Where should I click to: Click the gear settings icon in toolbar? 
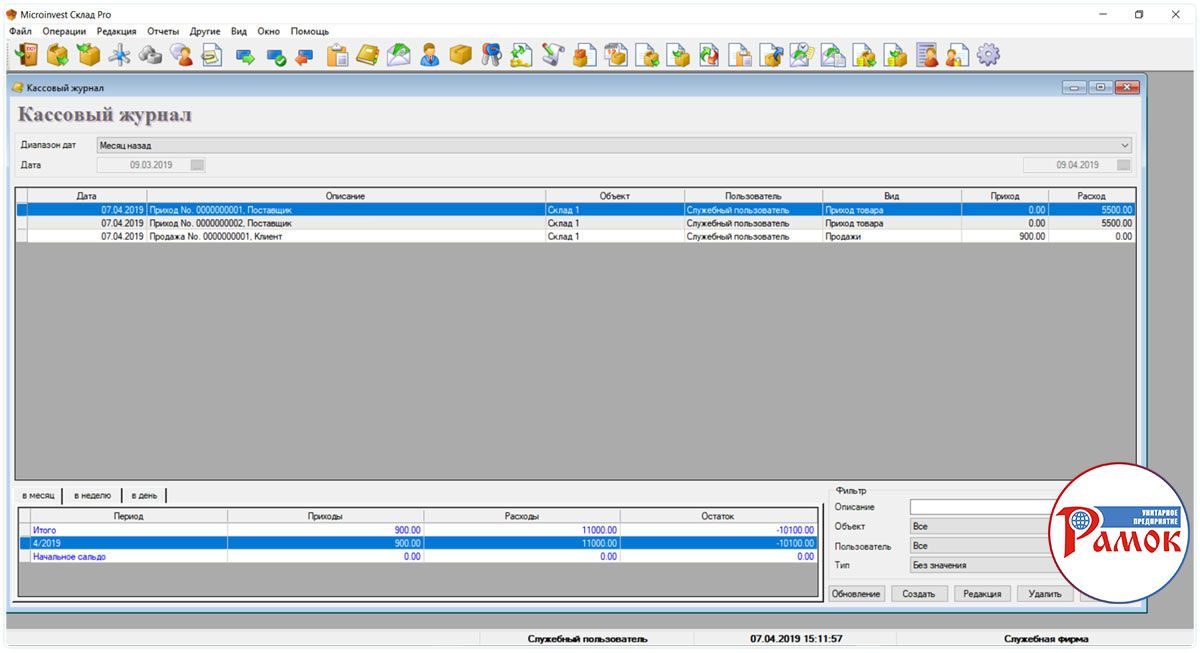coord(988,55)
